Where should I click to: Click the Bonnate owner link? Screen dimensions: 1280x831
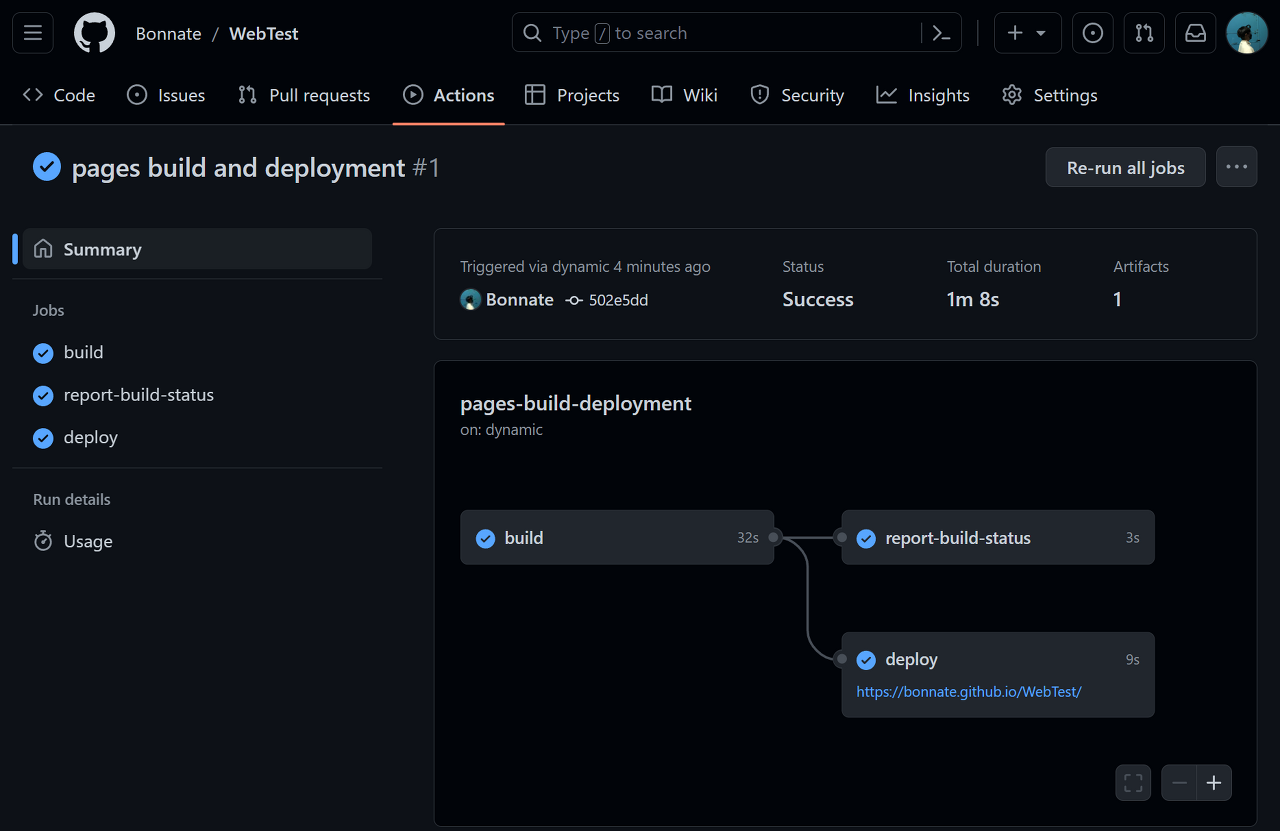coord(169,33)
